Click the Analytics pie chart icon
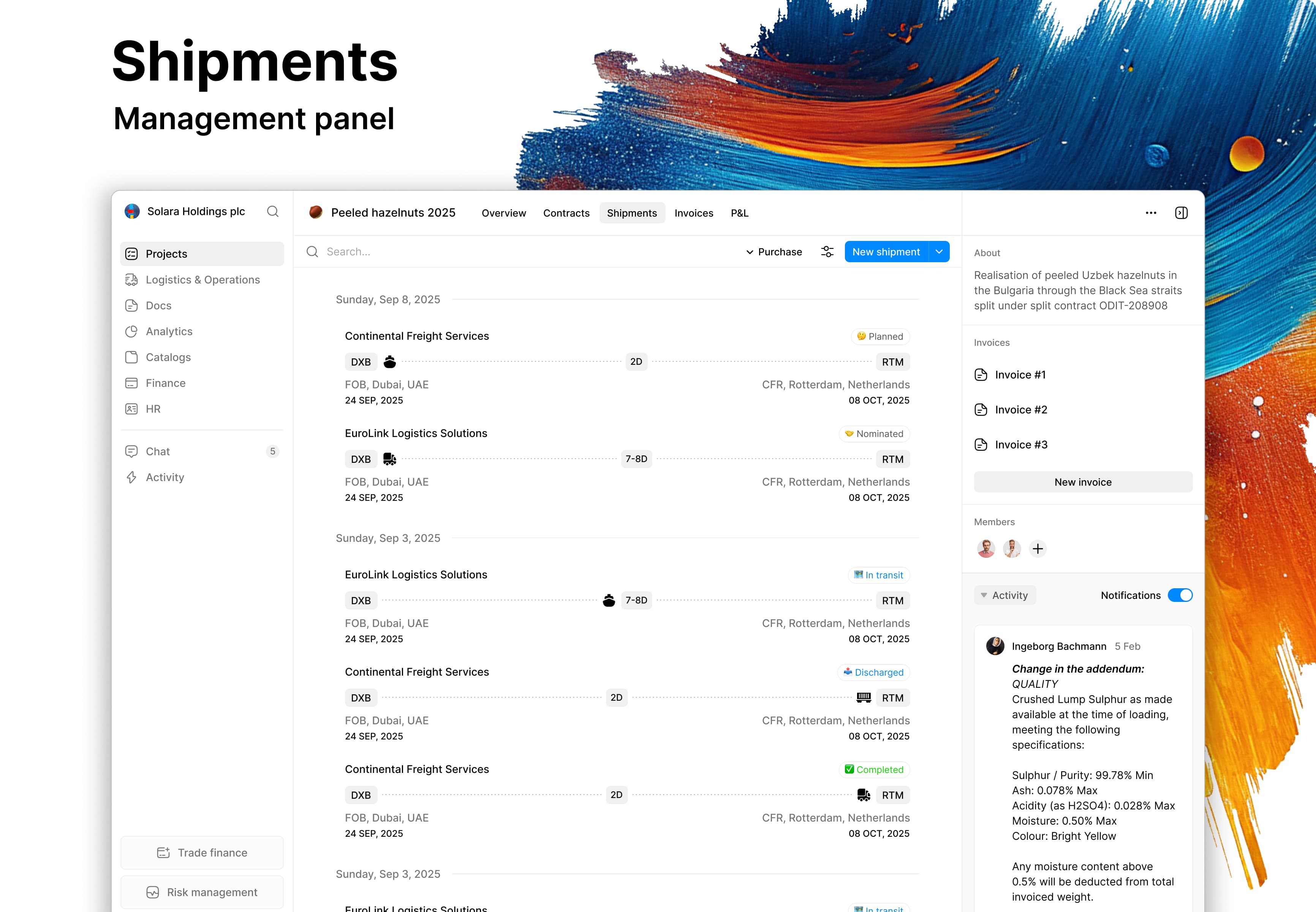1316x912 pixels. [x=131, y=331]
